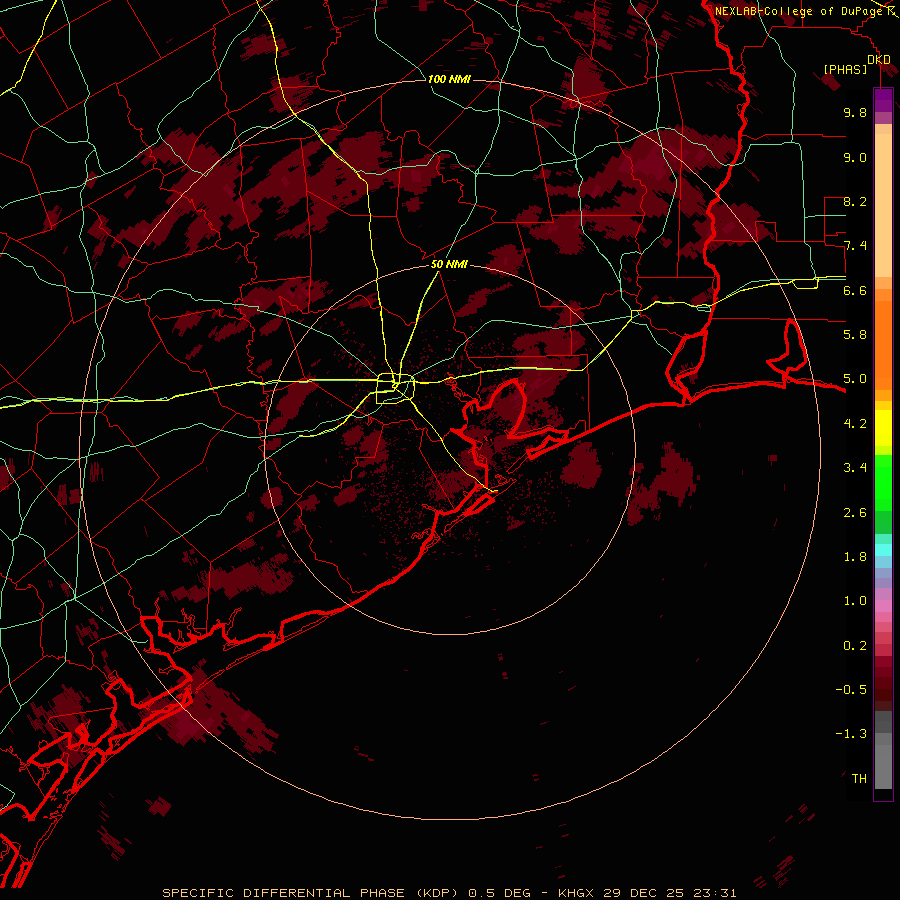The height and width of the screenshot is (900, 900).
Task: Click the 2.6 scale value
Action: [855, 513]
